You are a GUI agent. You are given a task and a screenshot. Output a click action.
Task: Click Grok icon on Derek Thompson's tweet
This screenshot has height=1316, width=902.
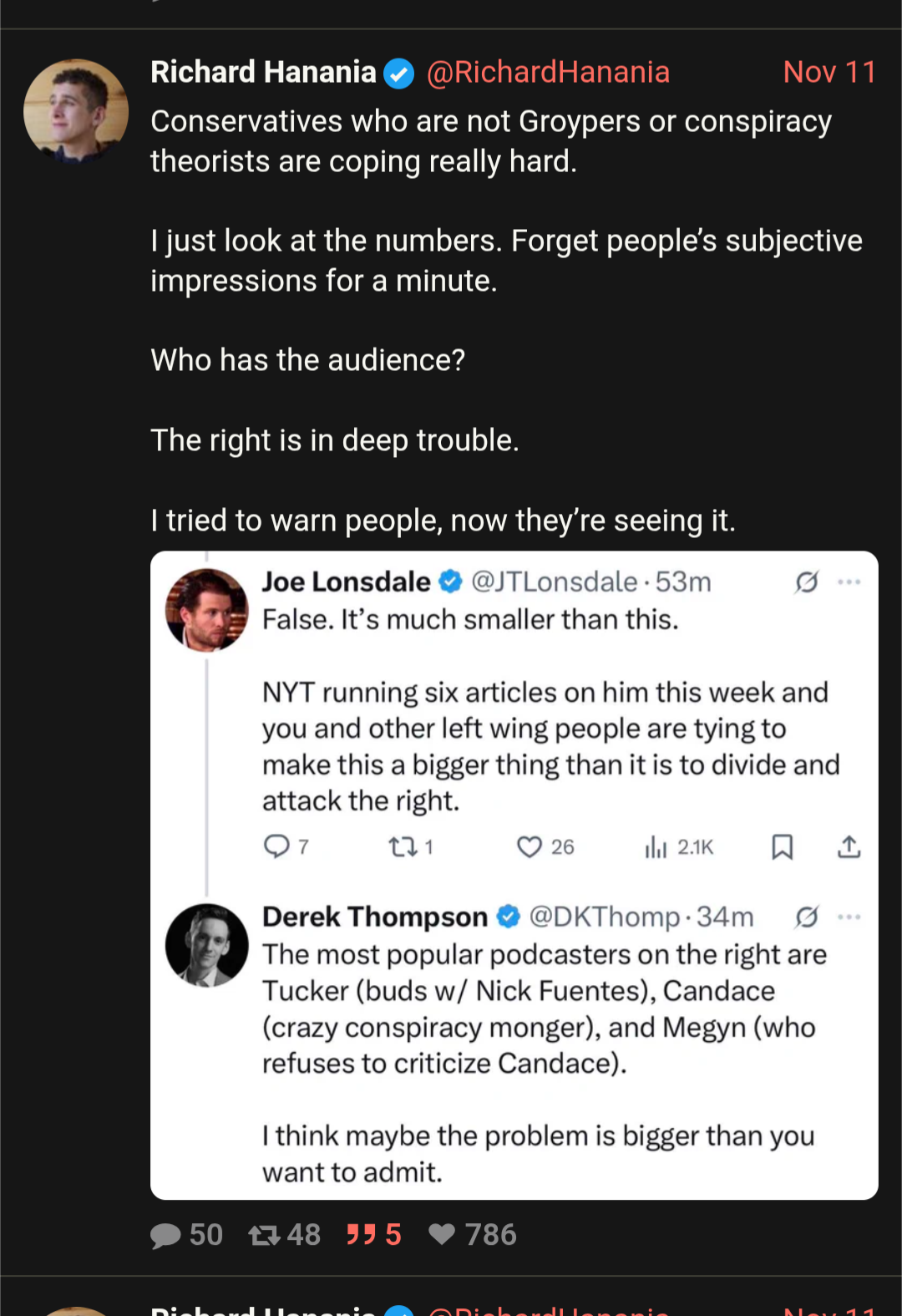point(806,917)
